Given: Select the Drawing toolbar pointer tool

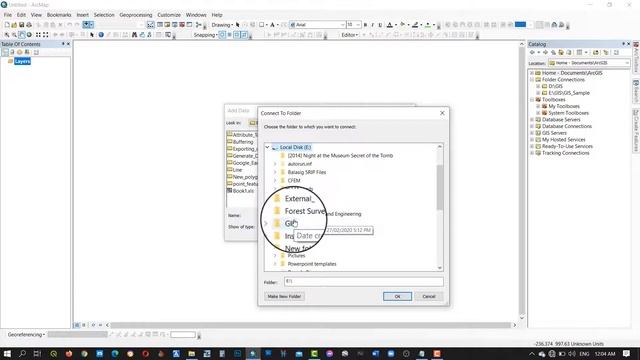Looking at the screenshot, I should coord(238,25).
